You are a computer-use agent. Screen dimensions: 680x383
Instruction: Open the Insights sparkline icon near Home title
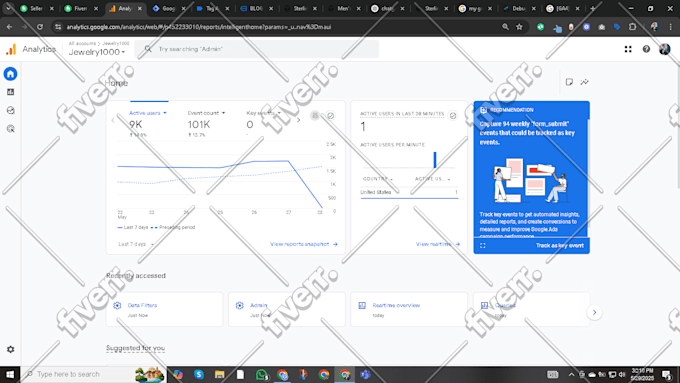(585, 82)
